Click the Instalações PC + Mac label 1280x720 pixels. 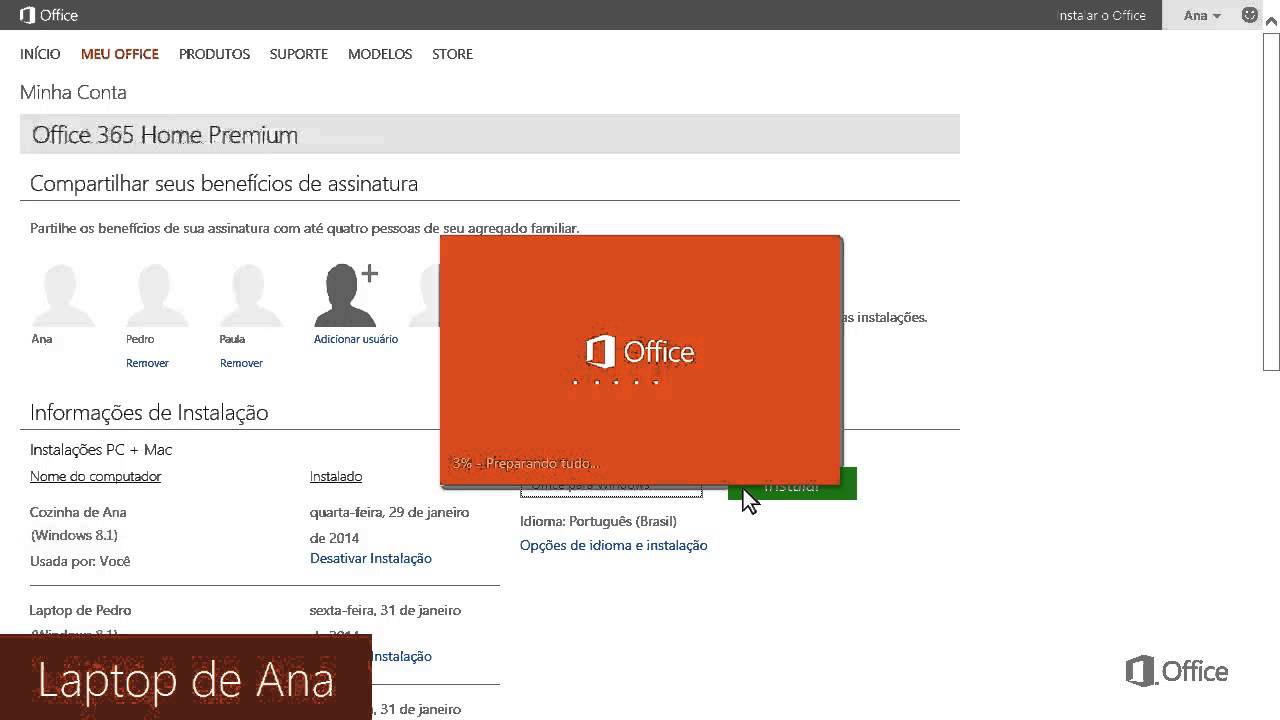tap(101, 450)
